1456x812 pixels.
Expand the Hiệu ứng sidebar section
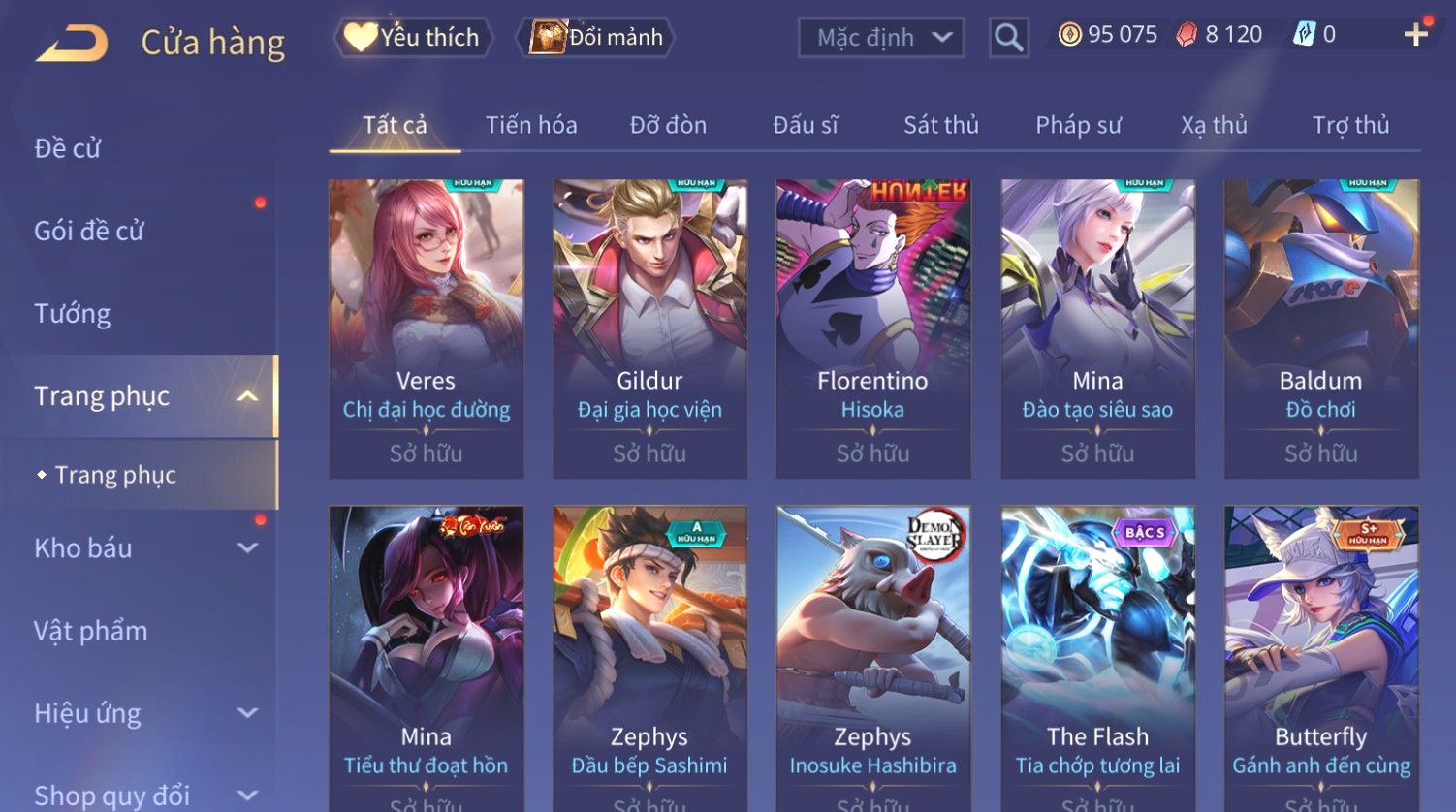pos(248,713)
